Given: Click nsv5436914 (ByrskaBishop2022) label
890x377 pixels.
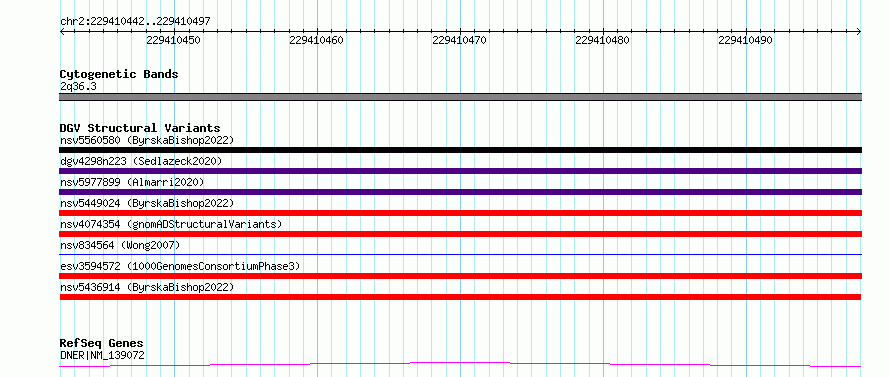Looking at the screenshot, I should pyautogui.click(x=146, y=287).
